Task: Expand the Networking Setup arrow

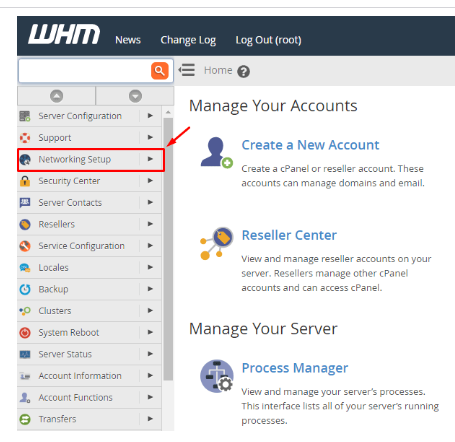Action: tap(150, 159)
